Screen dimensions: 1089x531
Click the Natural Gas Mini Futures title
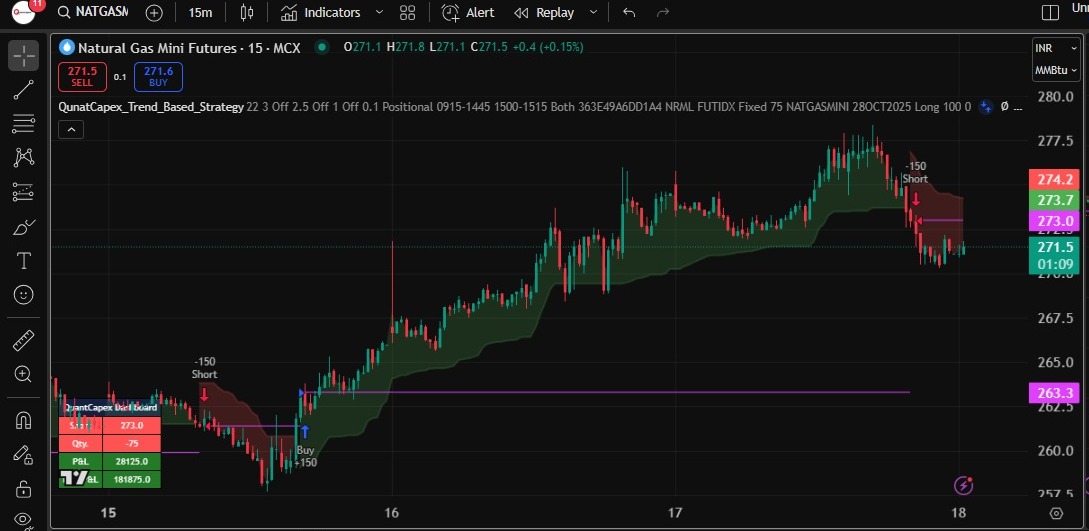189,47
